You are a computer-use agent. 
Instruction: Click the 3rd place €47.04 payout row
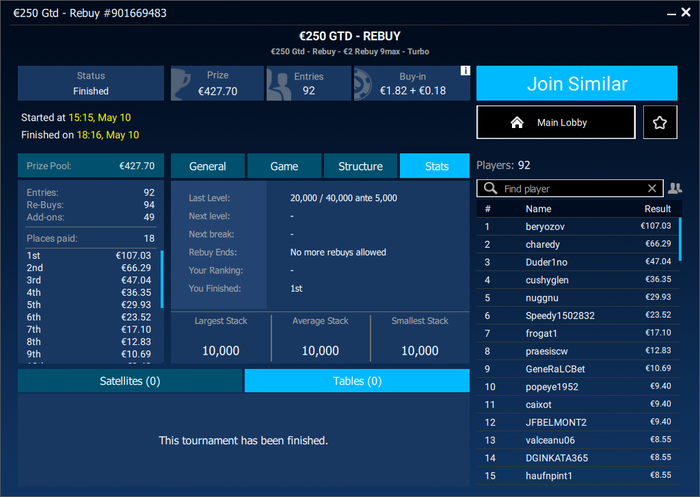click(x=89, y=280)
